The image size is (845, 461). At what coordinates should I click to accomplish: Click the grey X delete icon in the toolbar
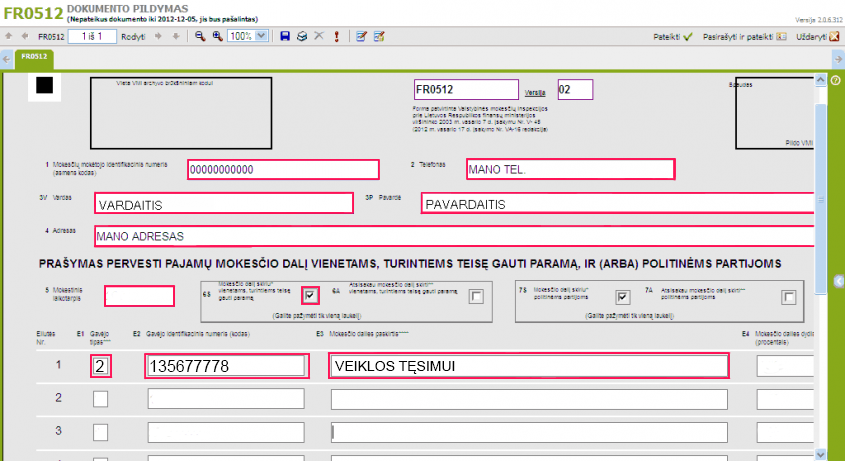point(319,36)
